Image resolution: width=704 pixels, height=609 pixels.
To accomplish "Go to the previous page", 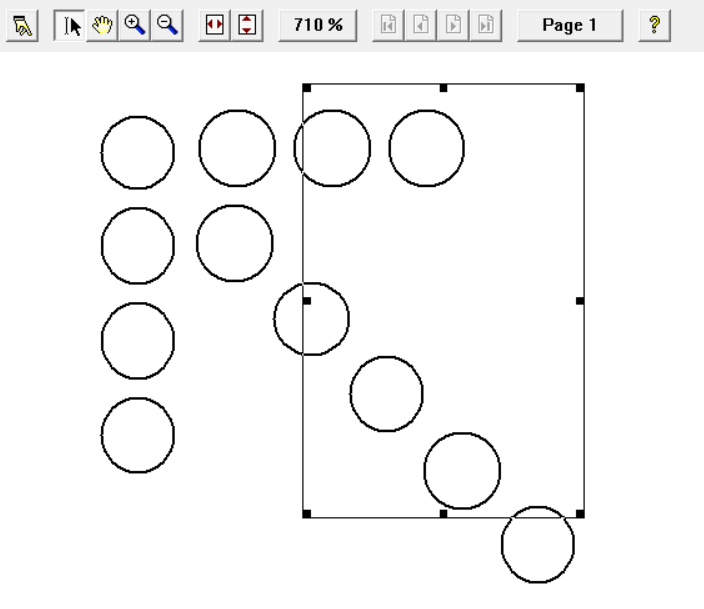I will (x=421, y=25).
